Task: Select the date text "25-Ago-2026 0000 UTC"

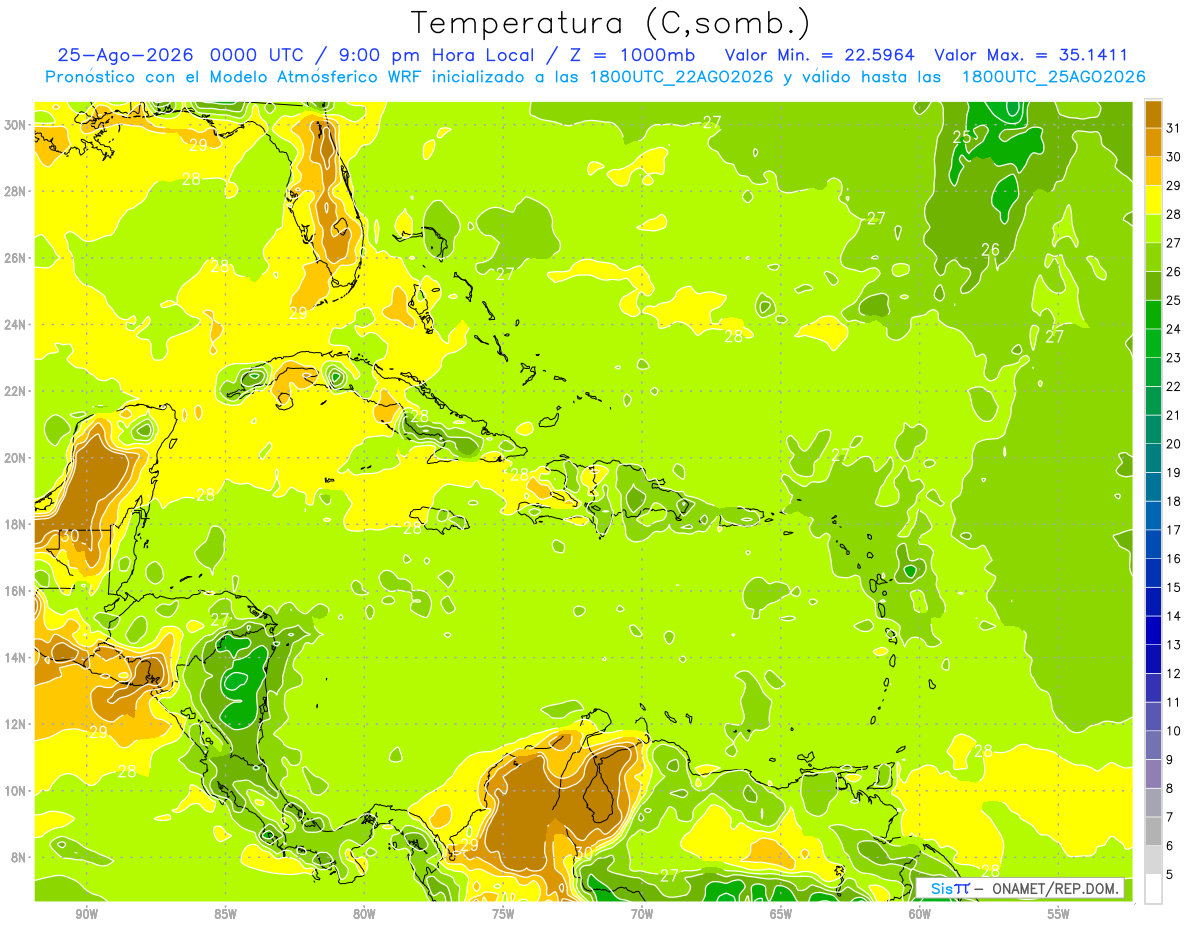Action: click(x=180, y=55)
